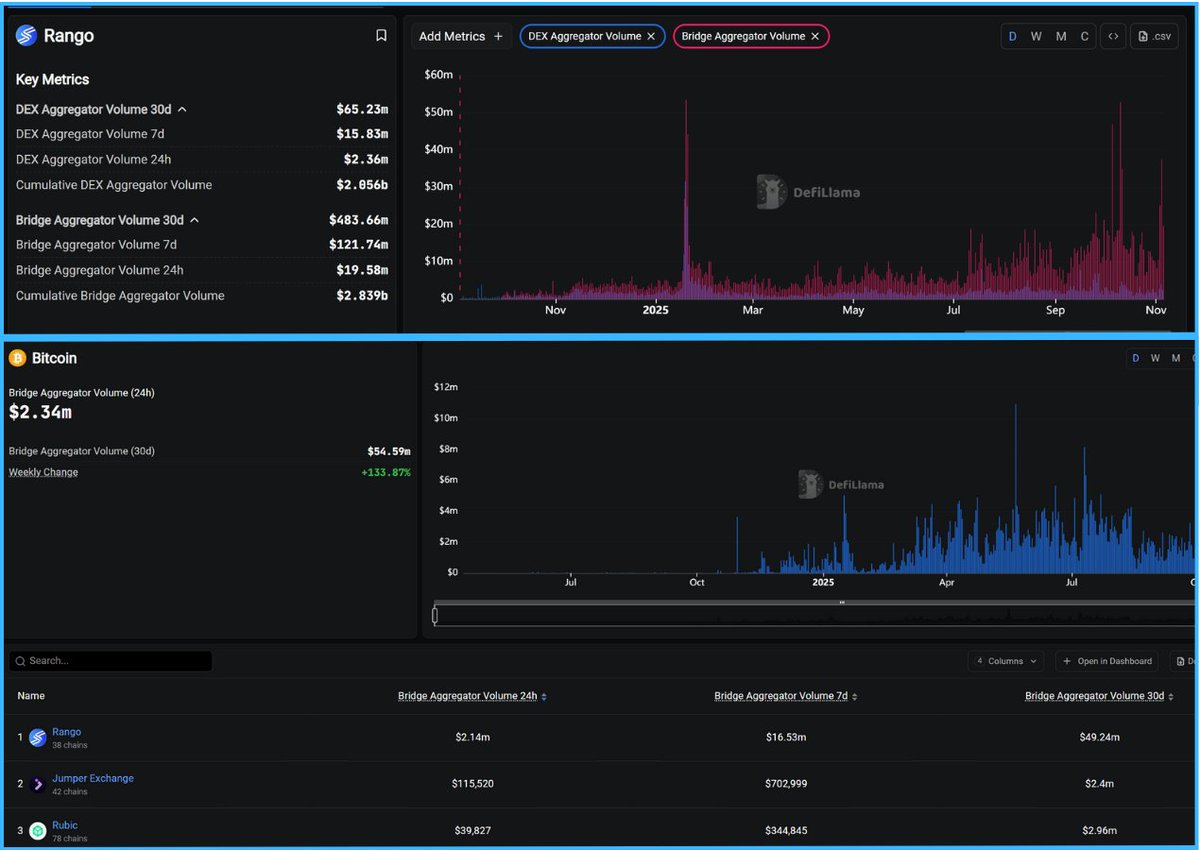Collapse the DEX Aggregator Volume 30d section
The width and height of the screenshot is (1200, 850).
tap(182, 109)
